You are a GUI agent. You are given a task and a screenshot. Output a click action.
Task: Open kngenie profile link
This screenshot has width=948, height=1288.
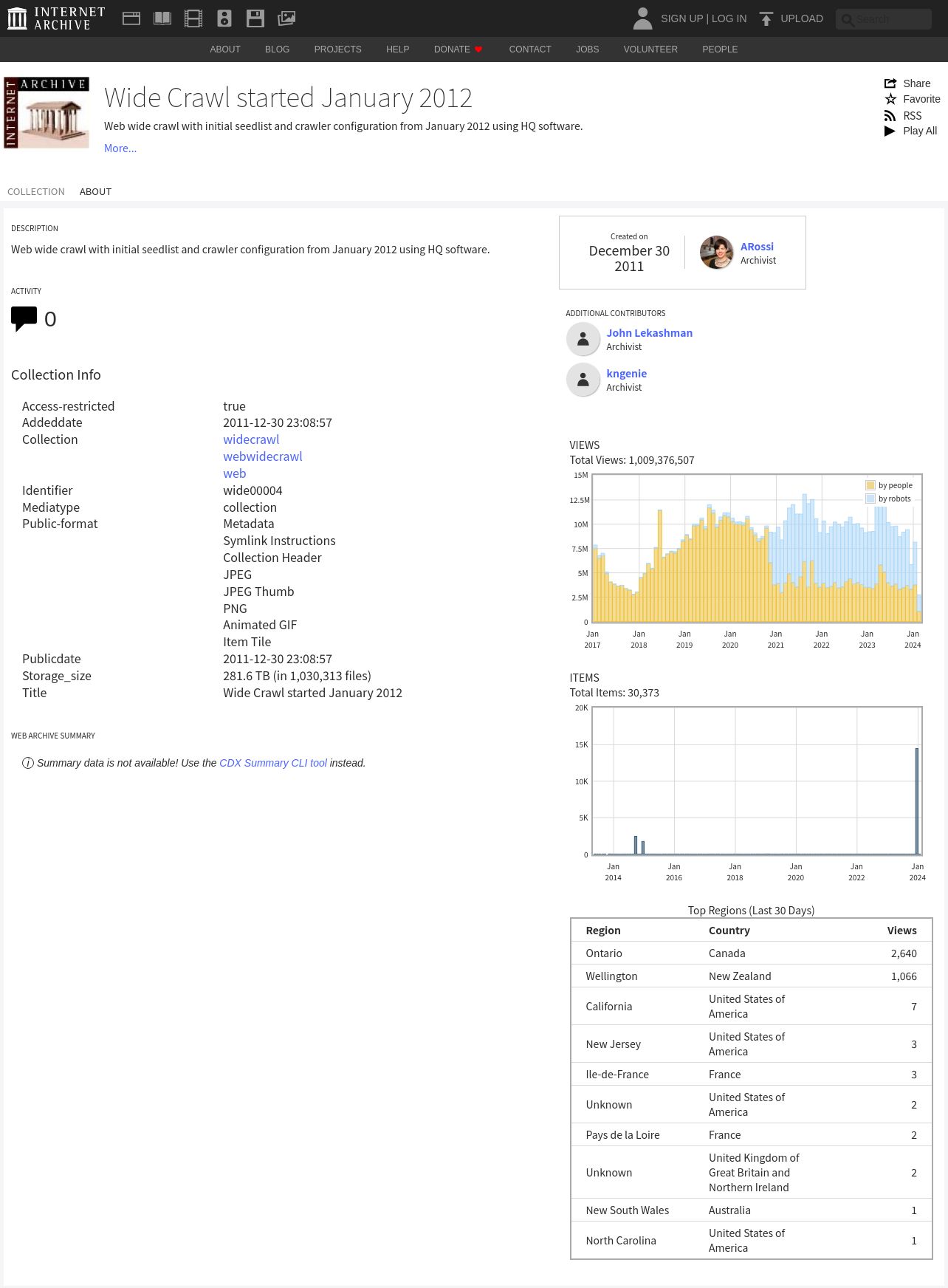tap(627, 374)
